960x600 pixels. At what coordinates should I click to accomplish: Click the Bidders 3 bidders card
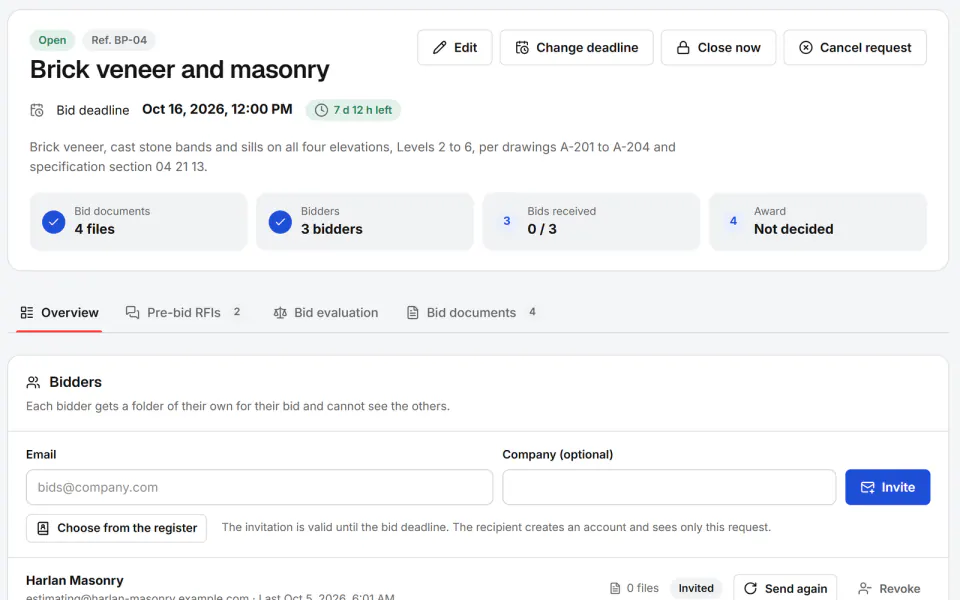point(365,222)
